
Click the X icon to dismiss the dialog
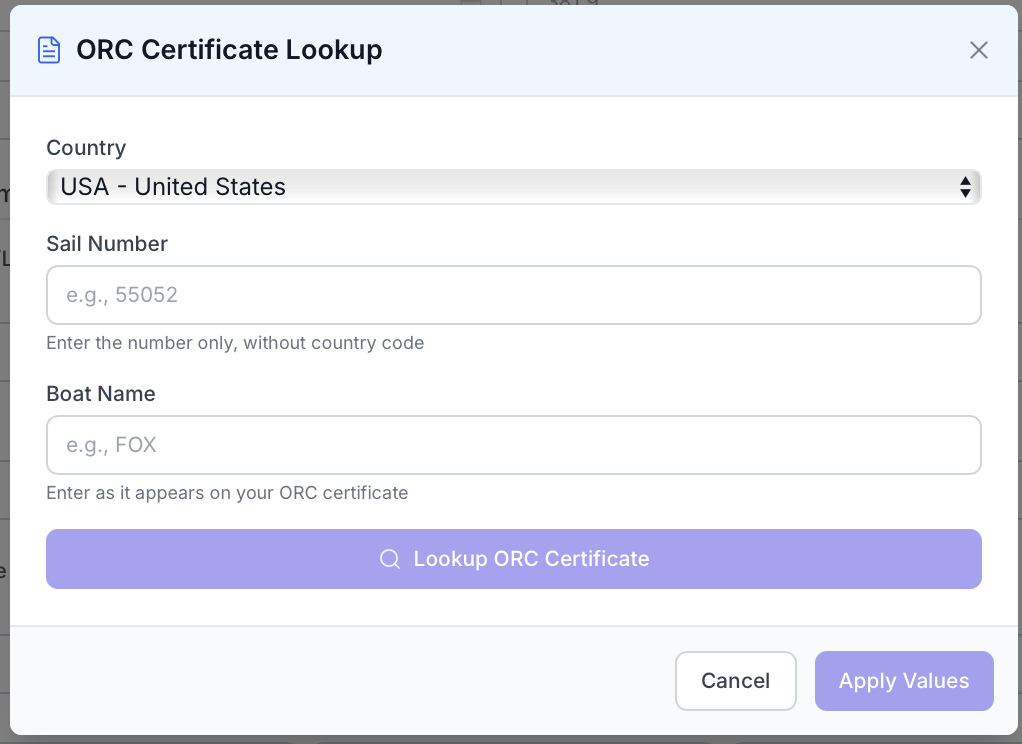978,49
